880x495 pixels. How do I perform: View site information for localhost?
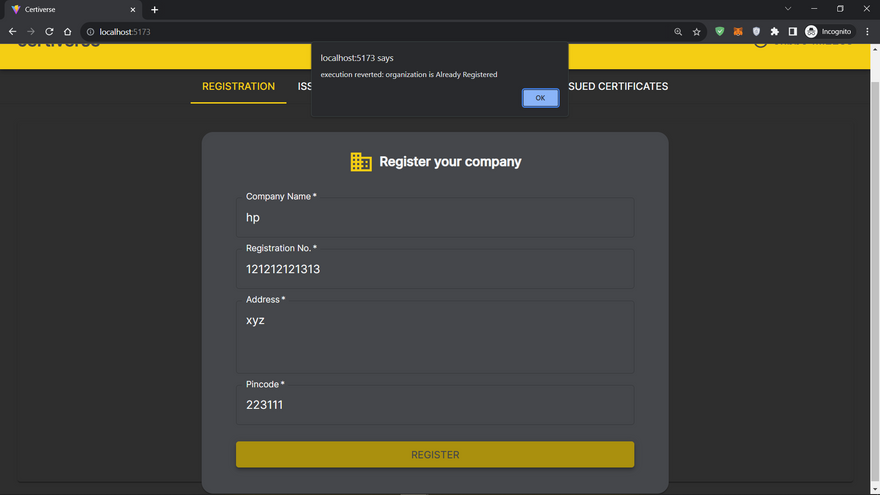[x=91, y=32]
